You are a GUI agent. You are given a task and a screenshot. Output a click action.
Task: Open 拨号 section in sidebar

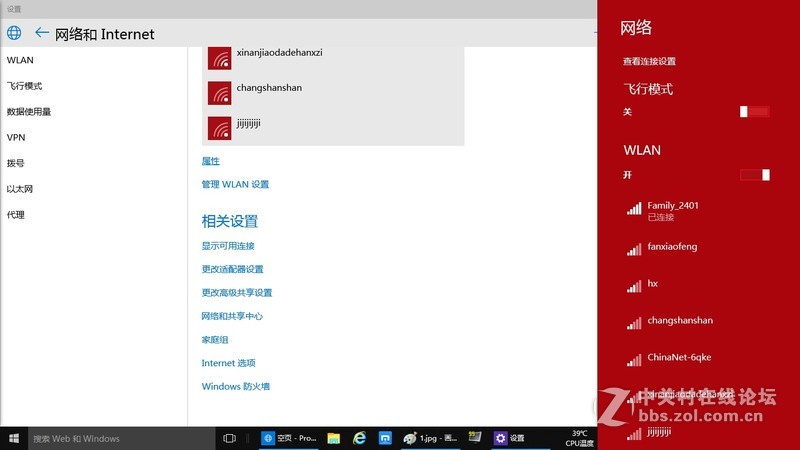(15, 163)
